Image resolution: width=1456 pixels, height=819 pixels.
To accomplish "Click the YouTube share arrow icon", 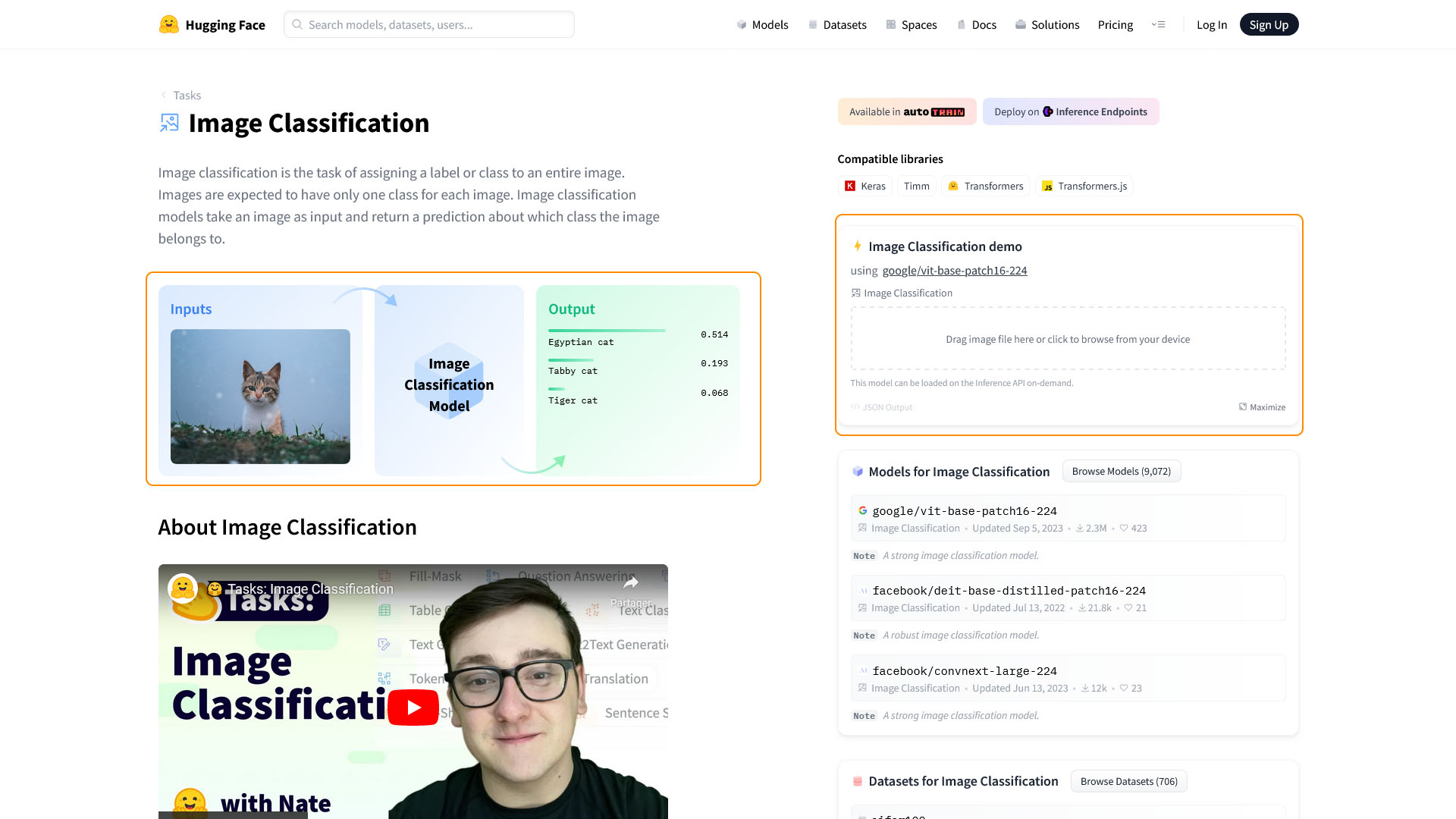I will coord(631,583).
